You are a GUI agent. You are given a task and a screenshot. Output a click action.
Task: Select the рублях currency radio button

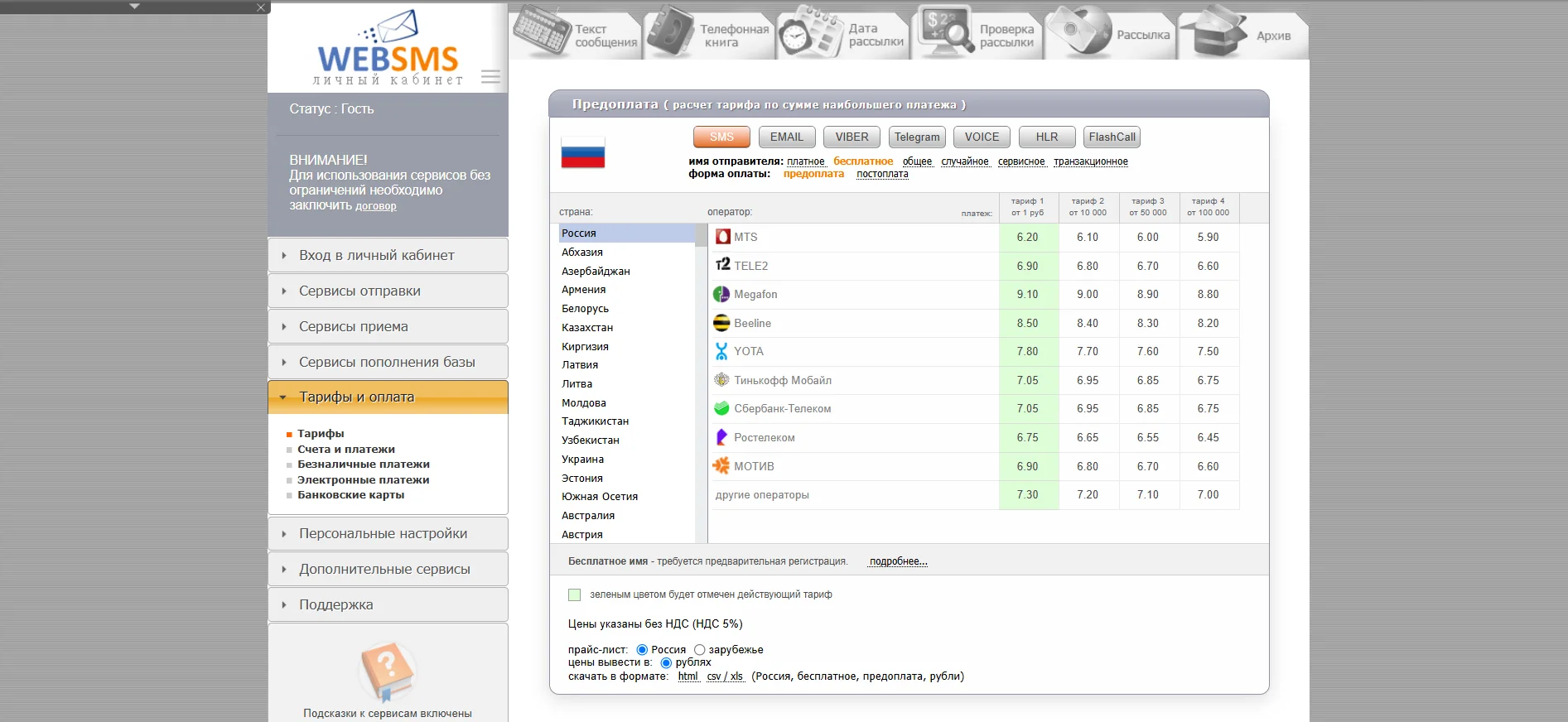666,662
